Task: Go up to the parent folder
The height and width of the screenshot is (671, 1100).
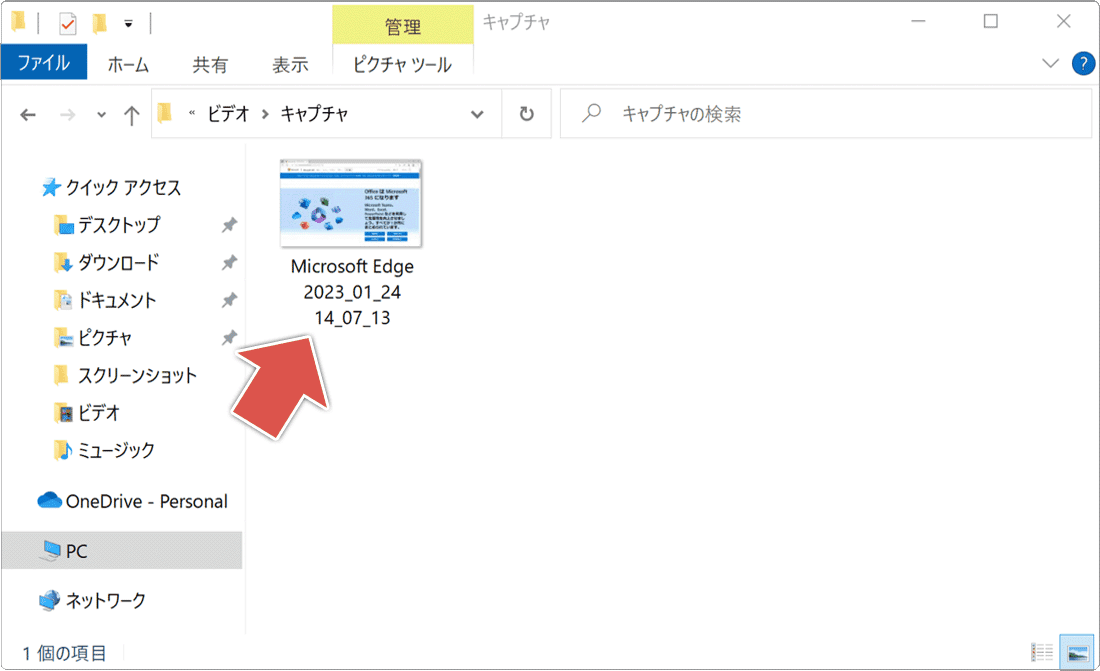Action: tap(131, 113)
